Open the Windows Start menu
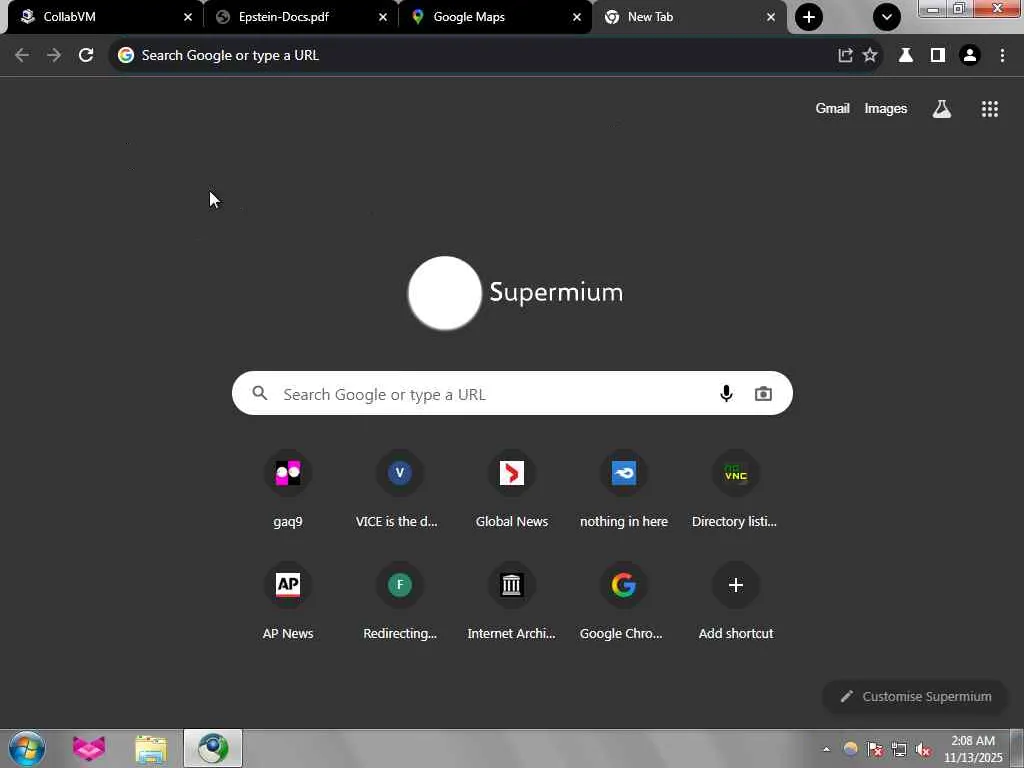 pos(27,748)
